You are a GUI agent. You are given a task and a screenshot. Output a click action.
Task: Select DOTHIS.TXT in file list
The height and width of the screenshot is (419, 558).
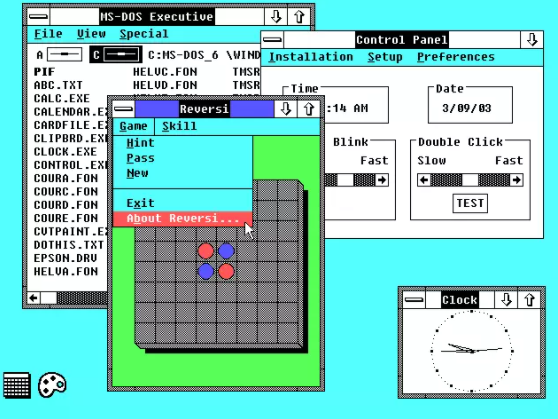69,245
